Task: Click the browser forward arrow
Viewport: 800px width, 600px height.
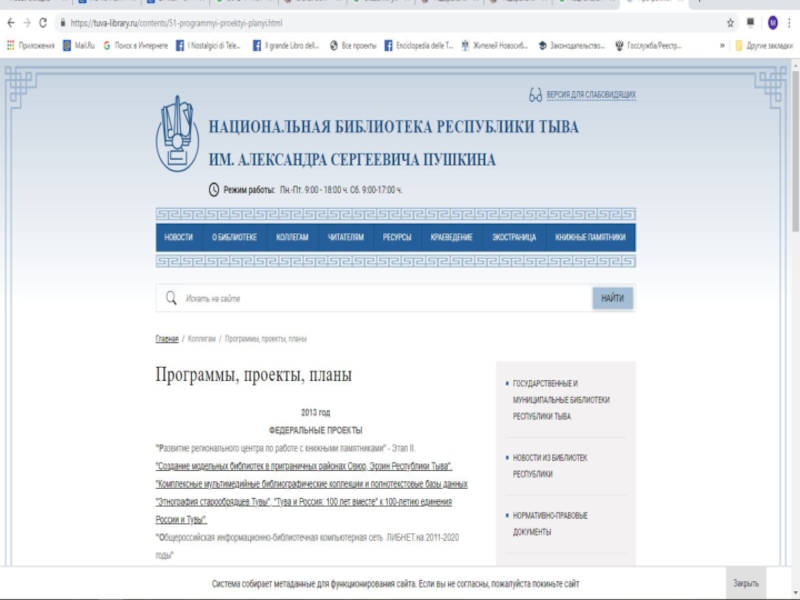Action: [27, 23]
